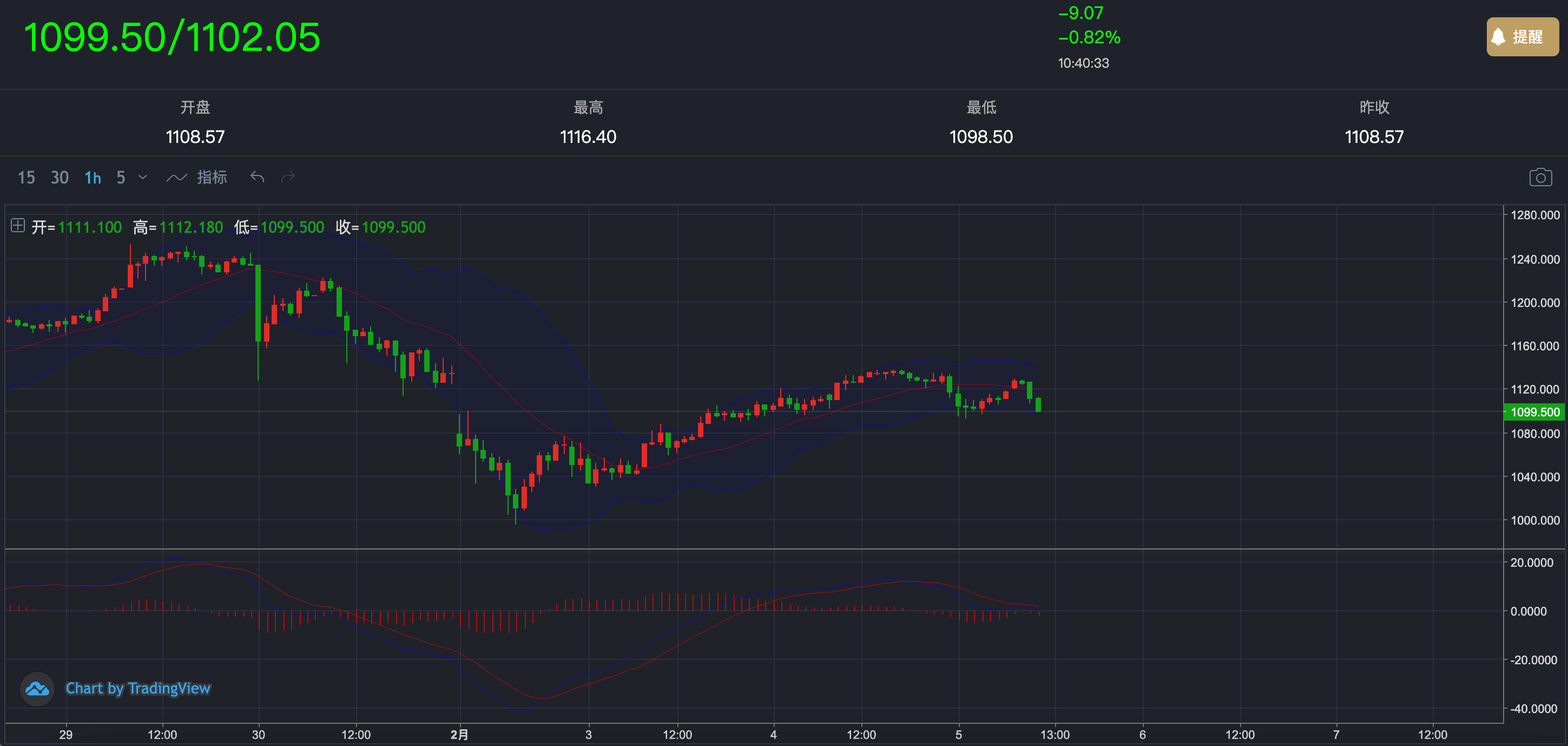Open the timeframe dropdown chevron
The height and width of the screenshot is (746, 1568).
[x=143, y=177]
